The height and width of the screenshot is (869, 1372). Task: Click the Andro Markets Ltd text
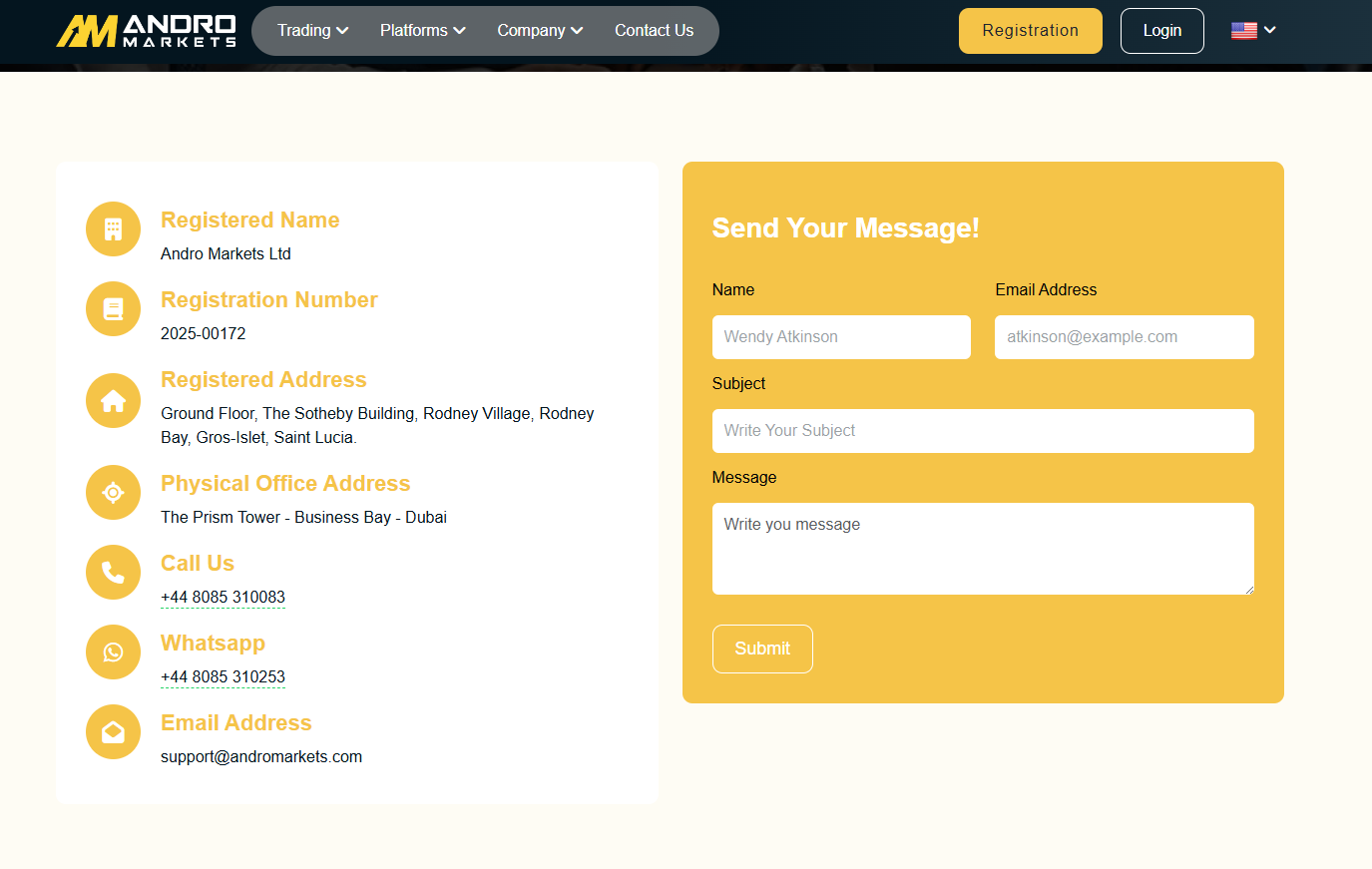(226, 253)
